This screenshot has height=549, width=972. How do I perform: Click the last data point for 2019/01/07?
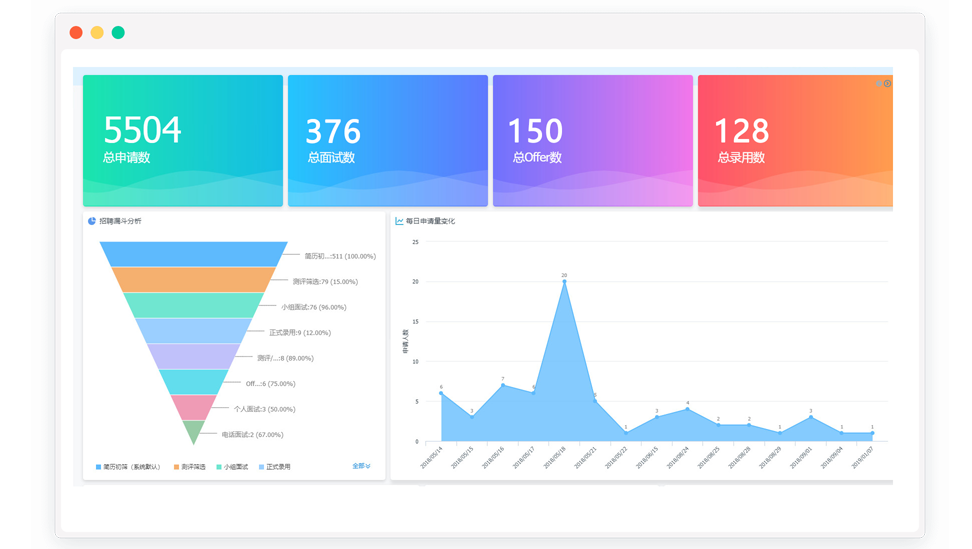pos(872,433)
